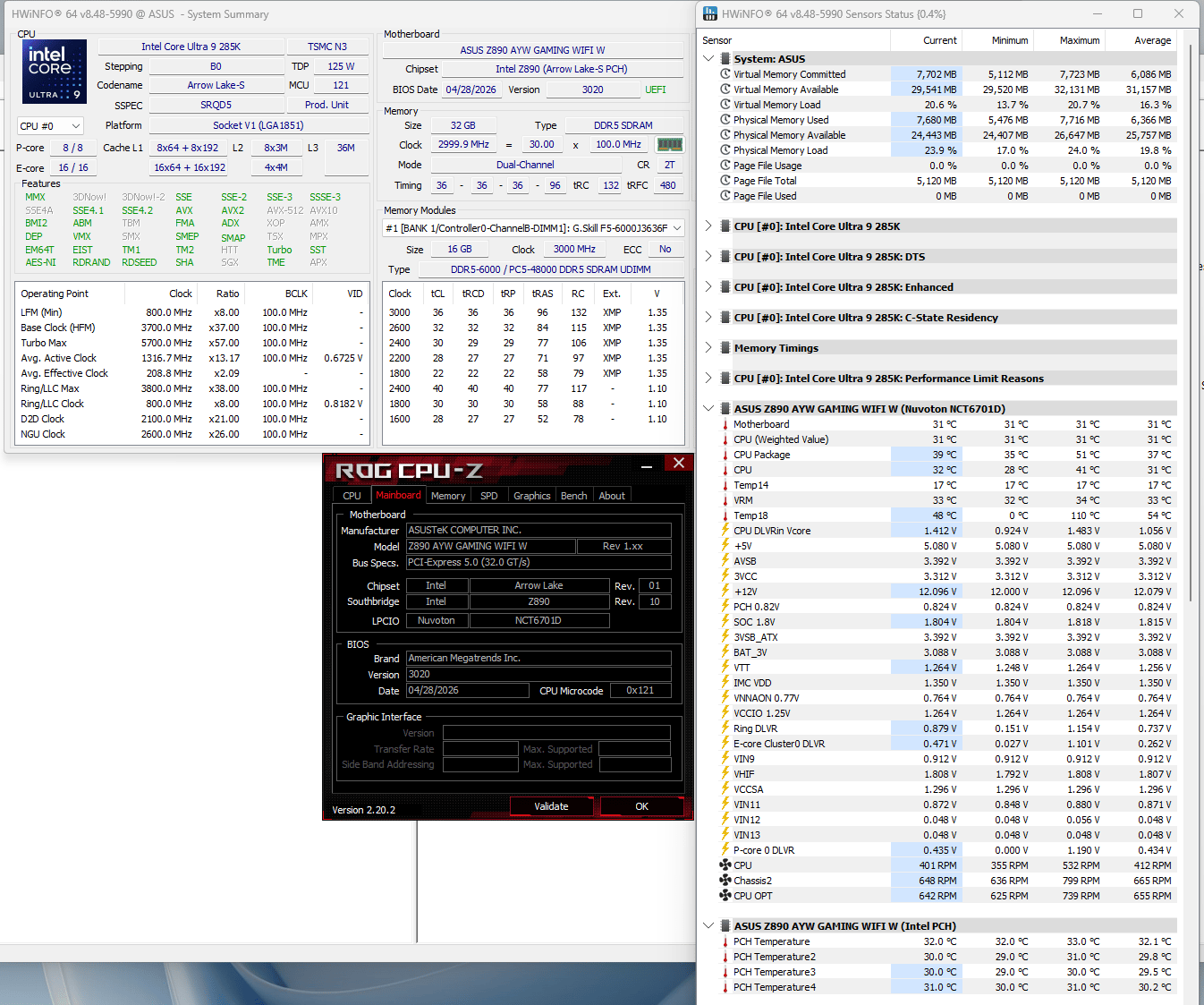
Task: Click the Average column header
Action: tap(1140, 40)
